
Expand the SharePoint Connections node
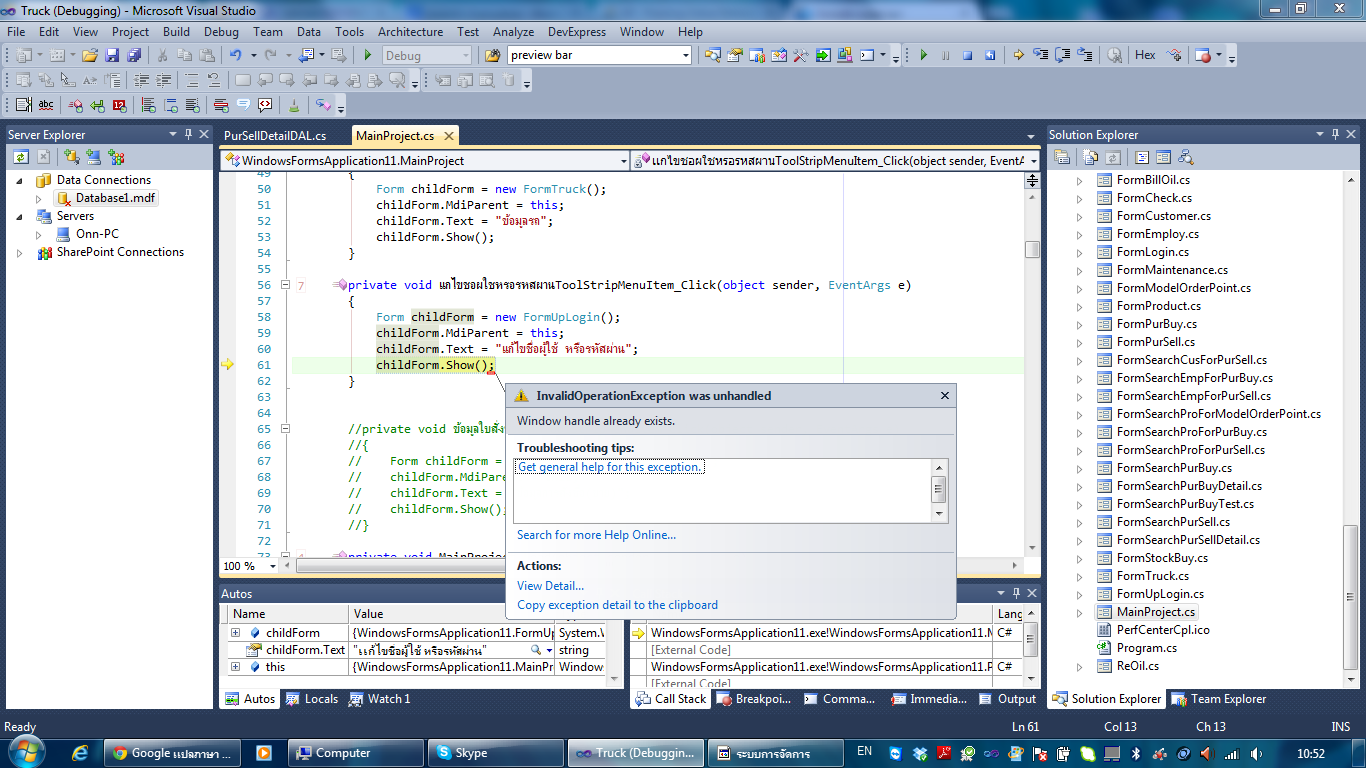tap(20, 252)
